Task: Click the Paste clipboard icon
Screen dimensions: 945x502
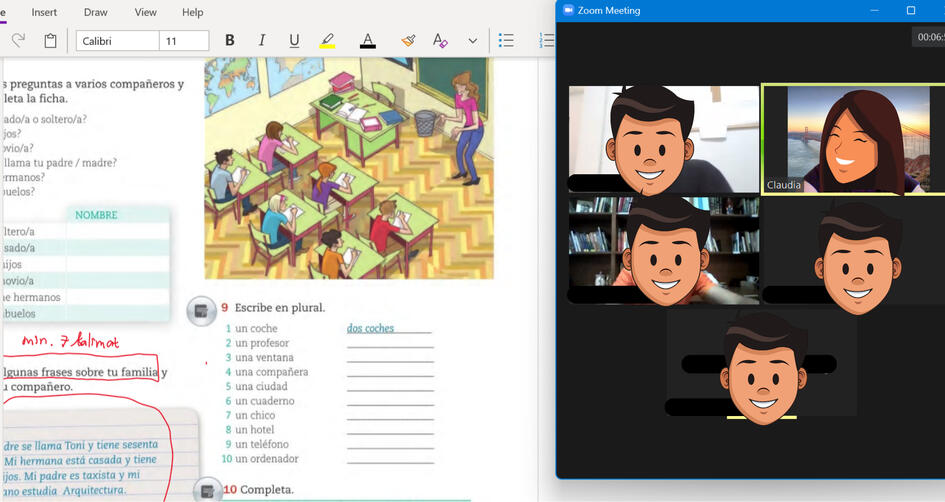Action: (50, 41)
